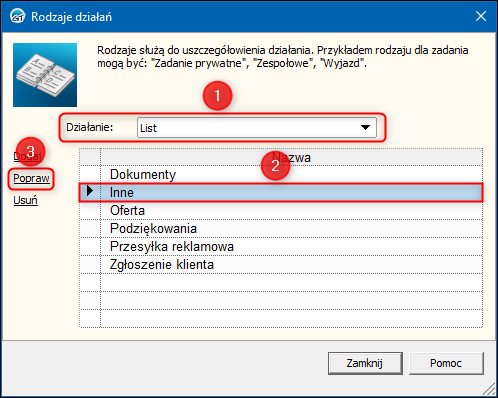Close the Rodzaje działań dialog

481,16
